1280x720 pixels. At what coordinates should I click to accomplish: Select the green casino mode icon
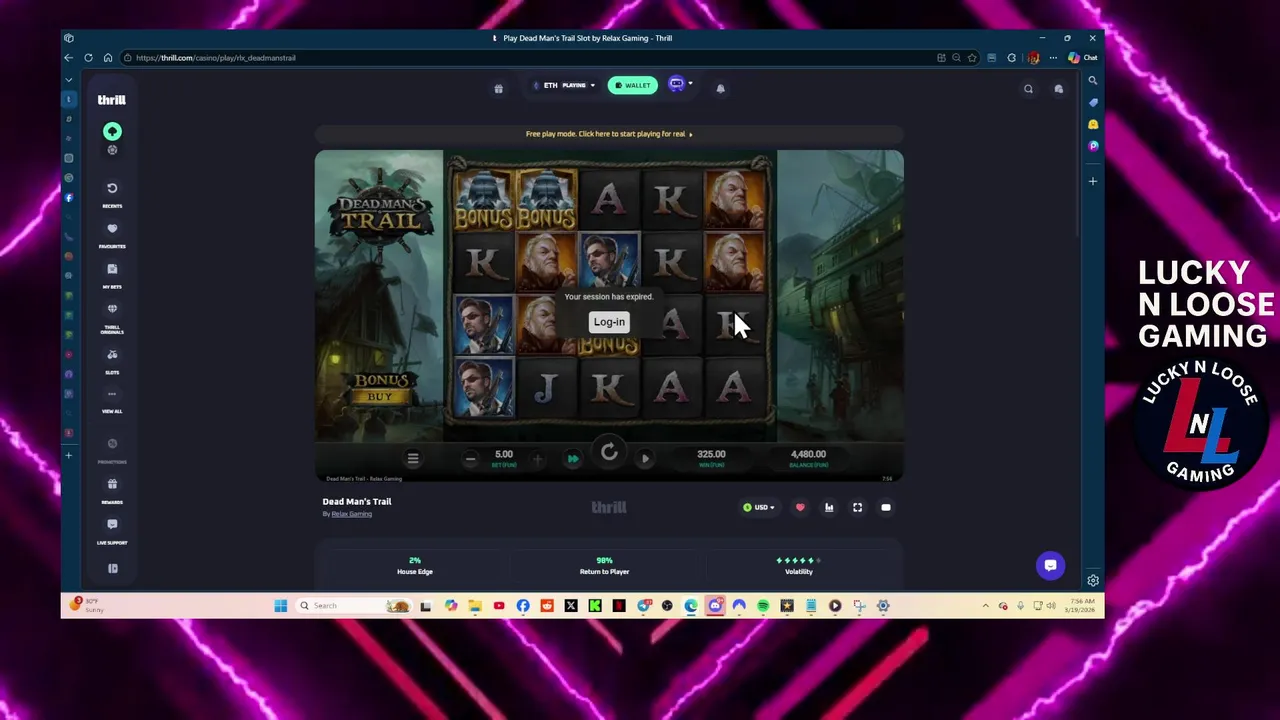(x=112, y=132)
